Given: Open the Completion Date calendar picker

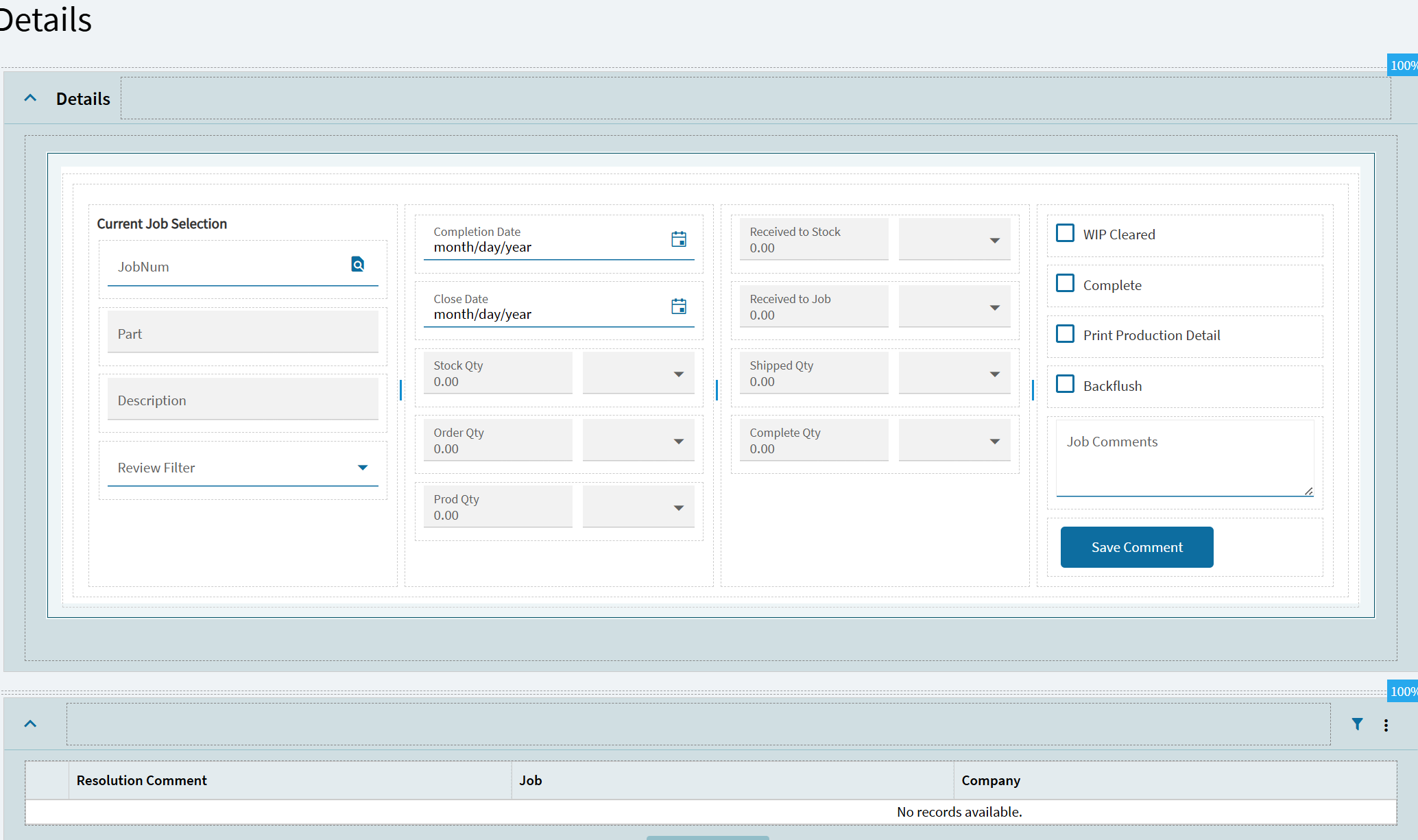Looking at the screenshot, I should 679,239.
